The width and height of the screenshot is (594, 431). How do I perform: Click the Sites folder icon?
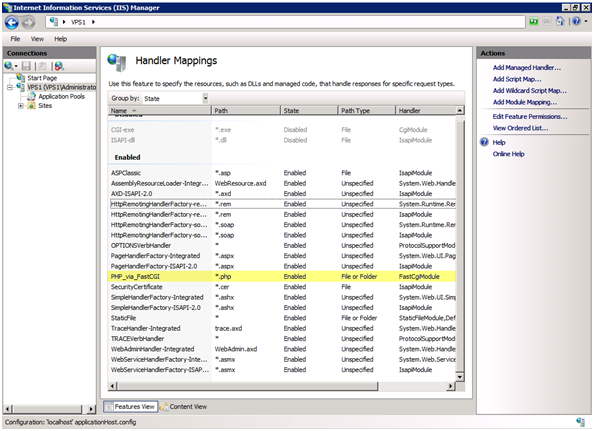(x=31, y=106)
